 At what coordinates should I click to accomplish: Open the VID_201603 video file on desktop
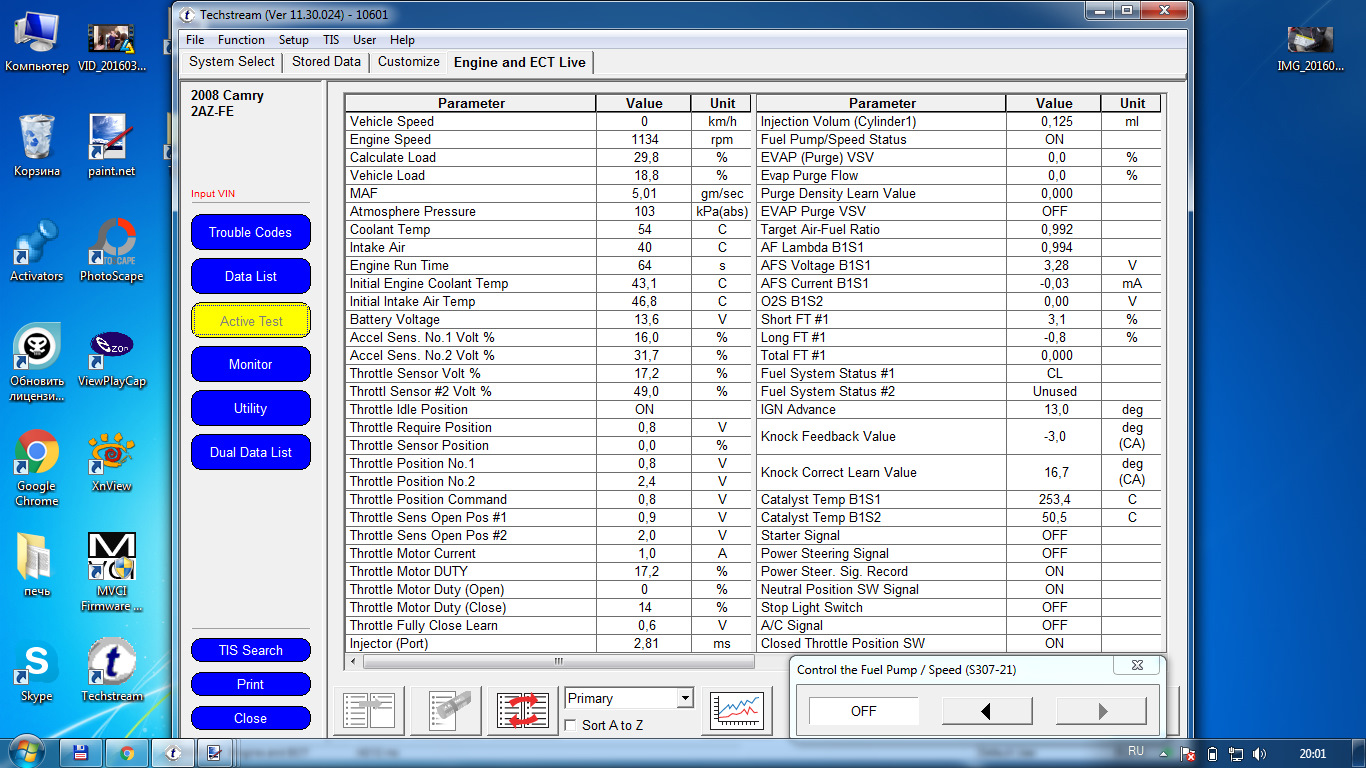pos(111,46)
